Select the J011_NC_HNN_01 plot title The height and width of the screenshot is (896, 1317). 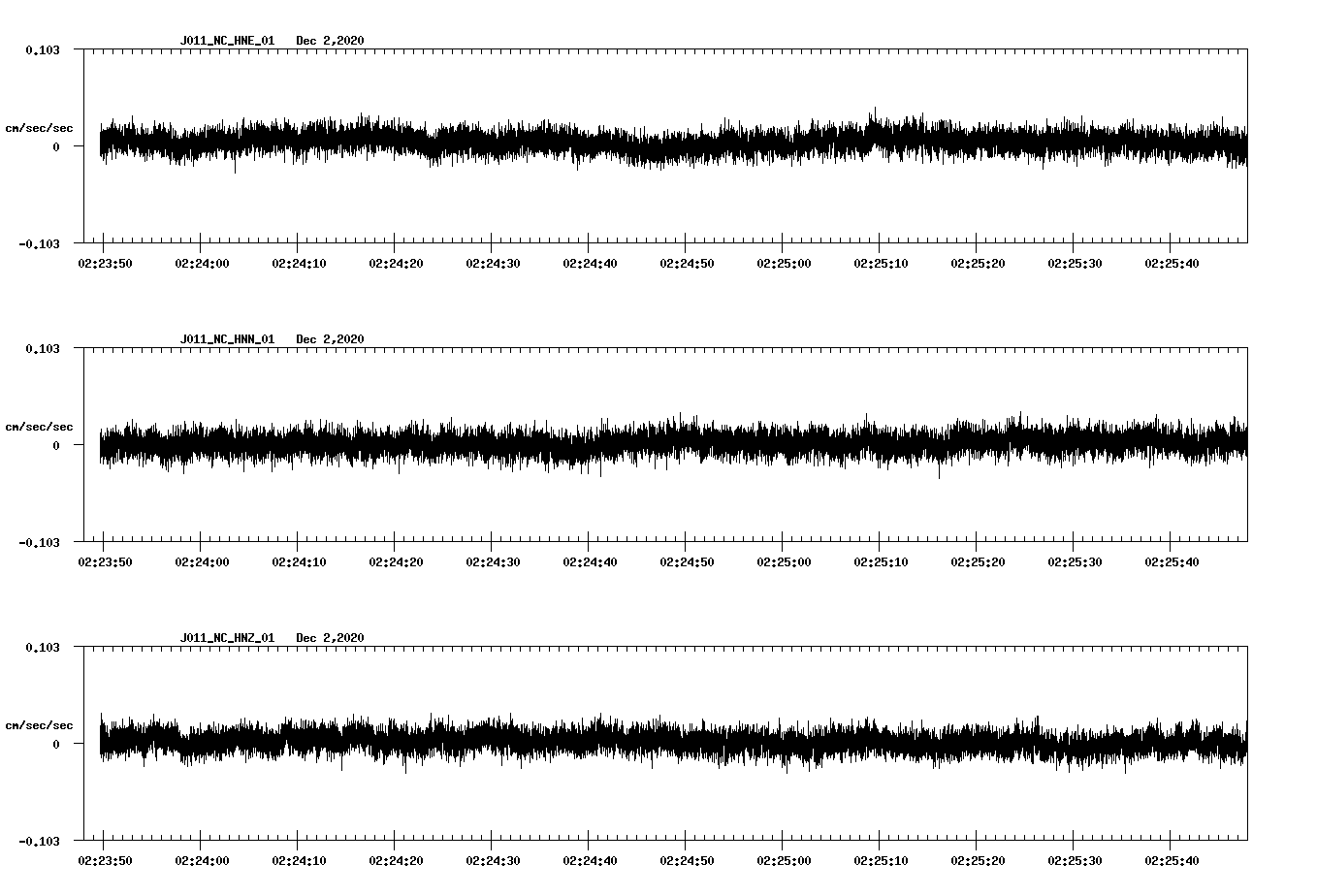click(x=225, y=339)
